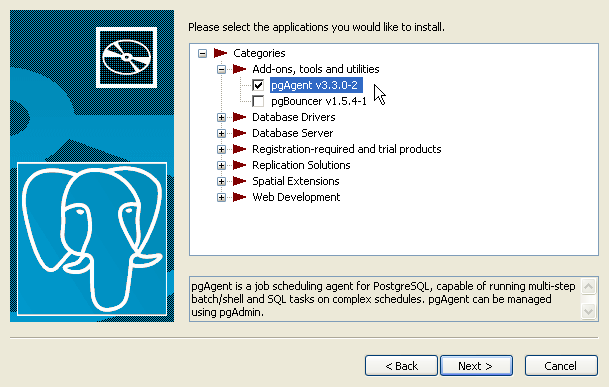The height and width of the screenshot is (387, 609).
Task: Expand the Database Server category
Action: 221,133
